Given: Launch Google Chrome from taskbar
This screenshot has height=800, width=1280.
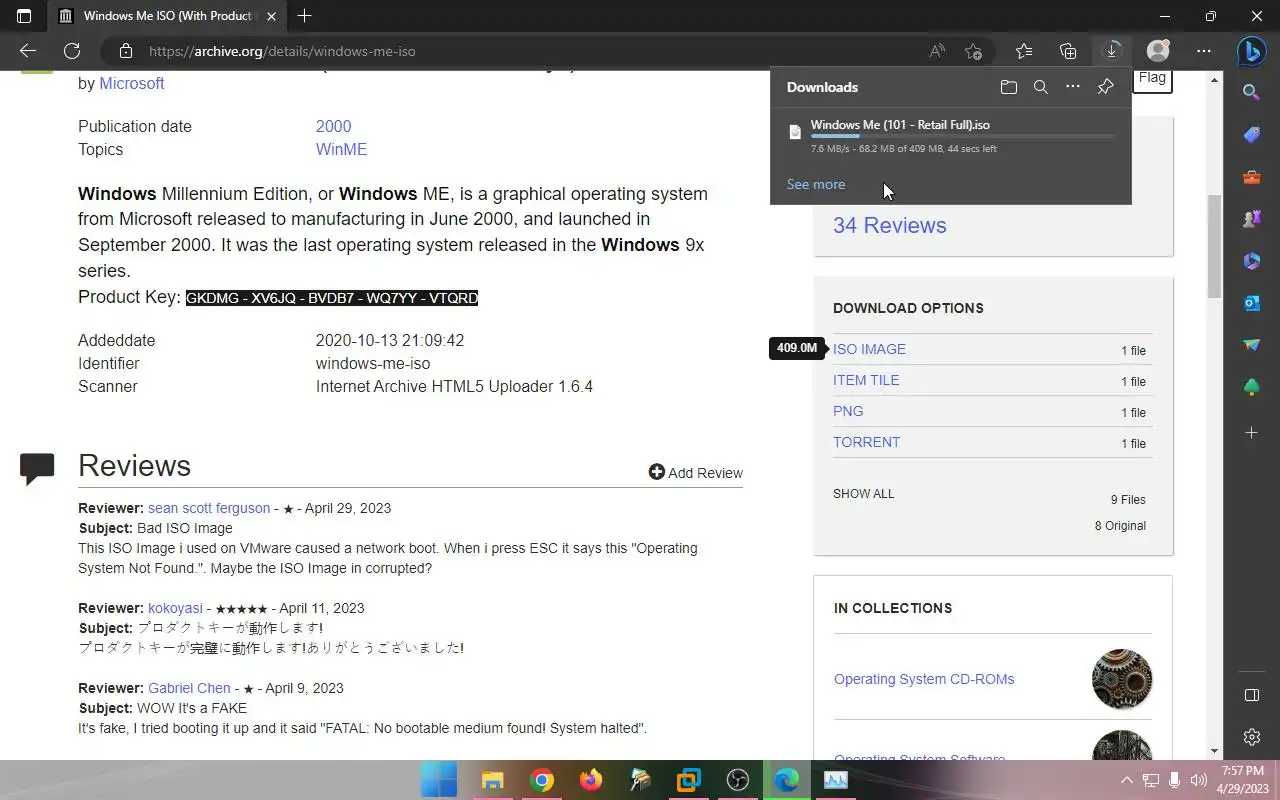Looking at the screenshot, I should click(542, 780).
